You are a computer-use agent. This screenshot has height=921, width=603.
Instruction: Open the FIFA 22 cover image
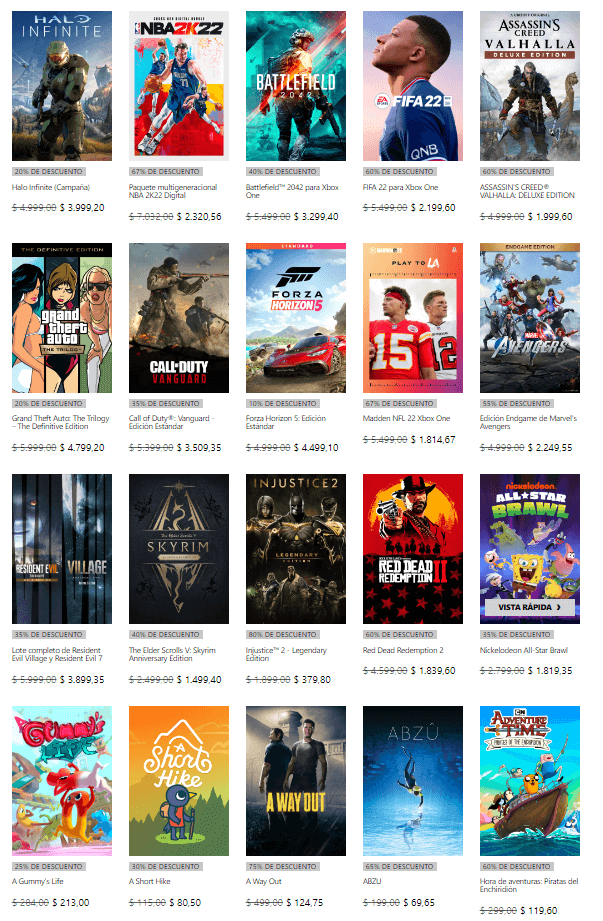(x=413, y=86)
